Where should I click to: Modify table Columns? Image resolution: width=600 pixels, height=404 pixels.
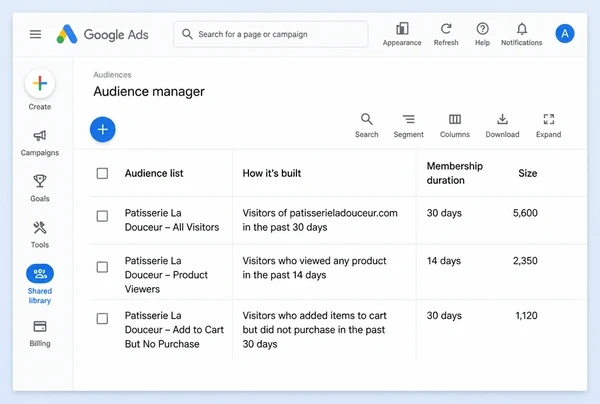pos(455,125)
